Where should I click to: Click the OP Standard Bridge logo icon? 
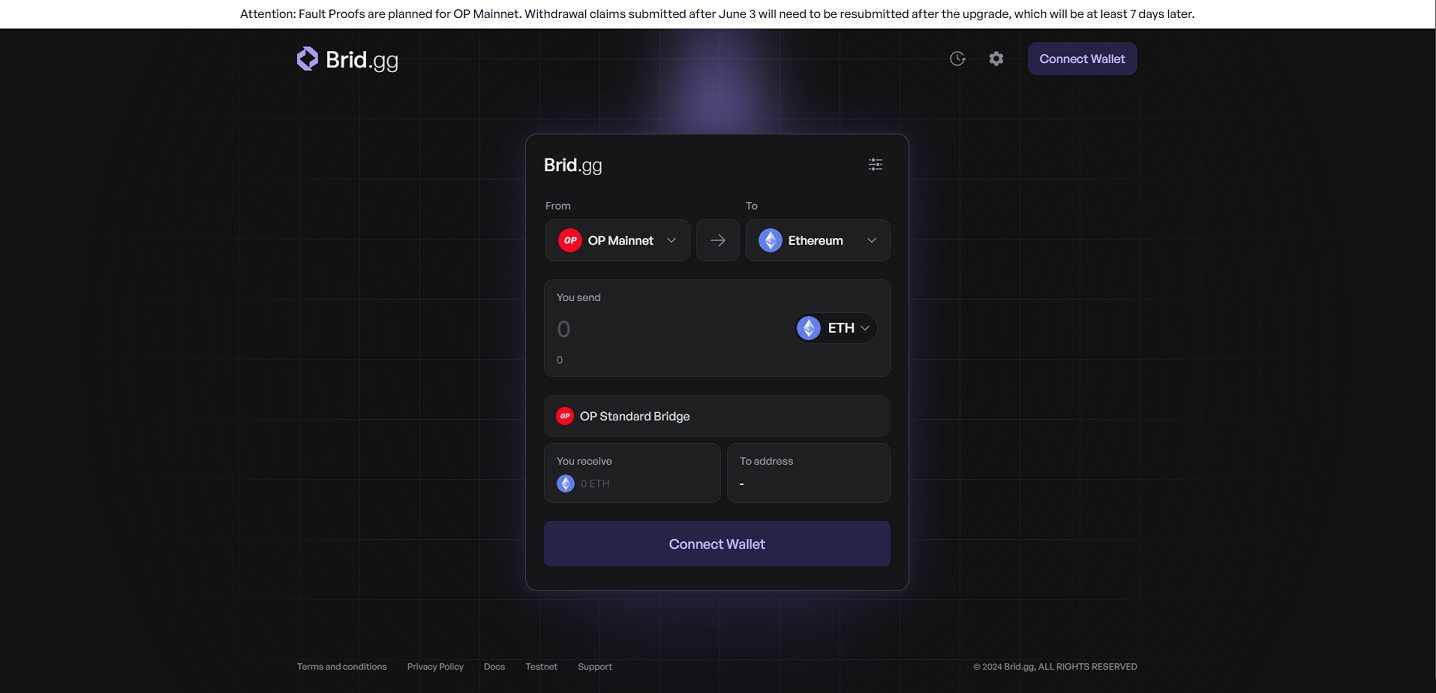click(565, 416)
